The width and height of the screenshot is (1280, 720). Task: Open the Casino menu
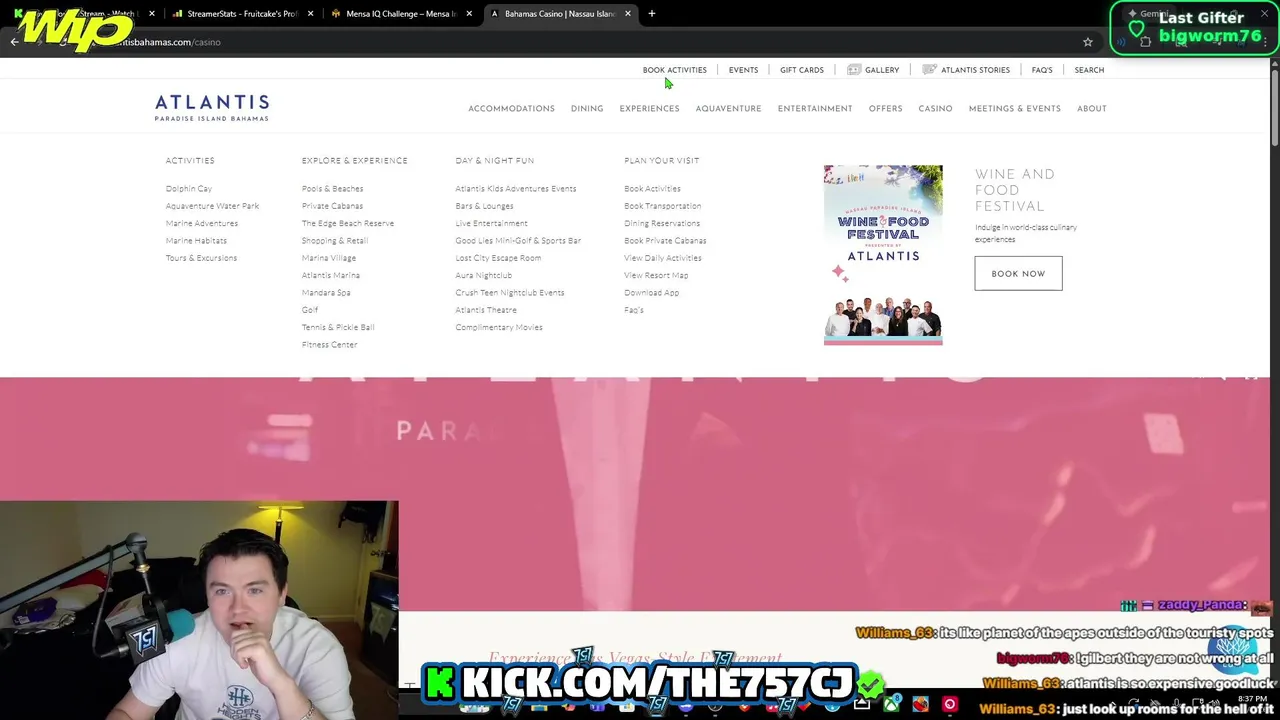pyautogui.click(x=935, y=109)
